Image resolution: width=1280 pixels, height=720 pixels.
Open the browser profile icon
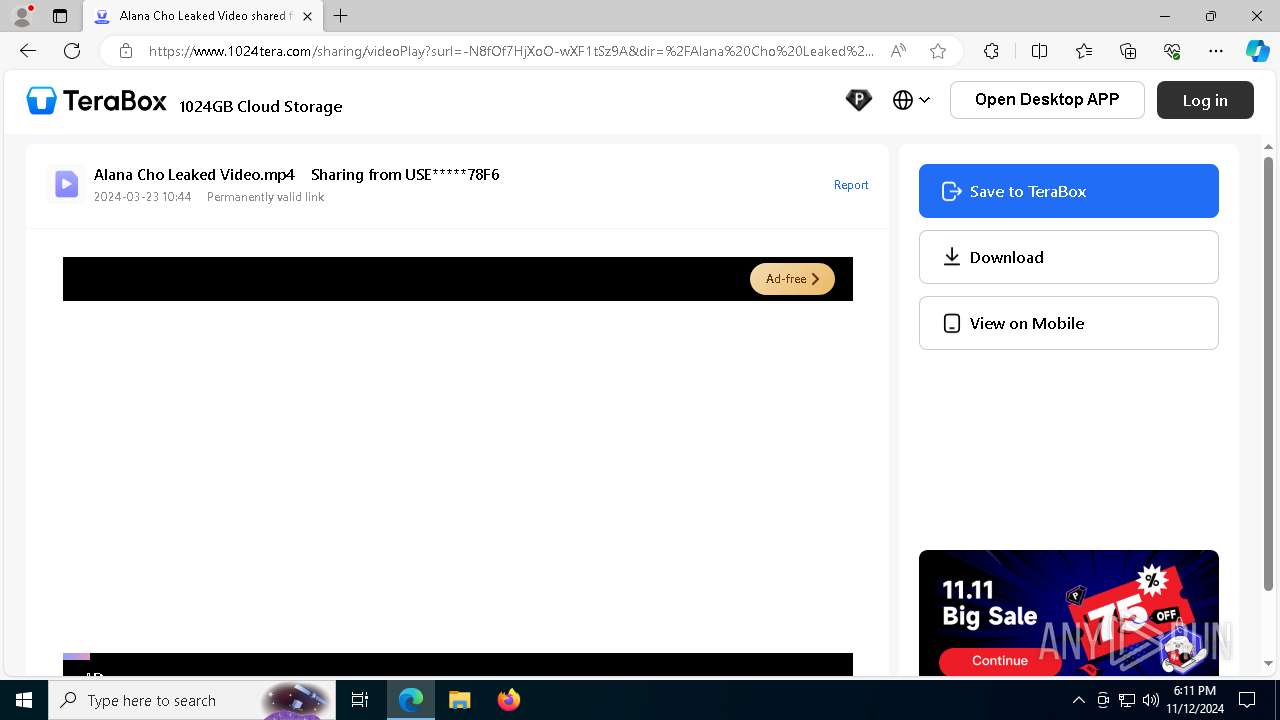coord(22,16)
